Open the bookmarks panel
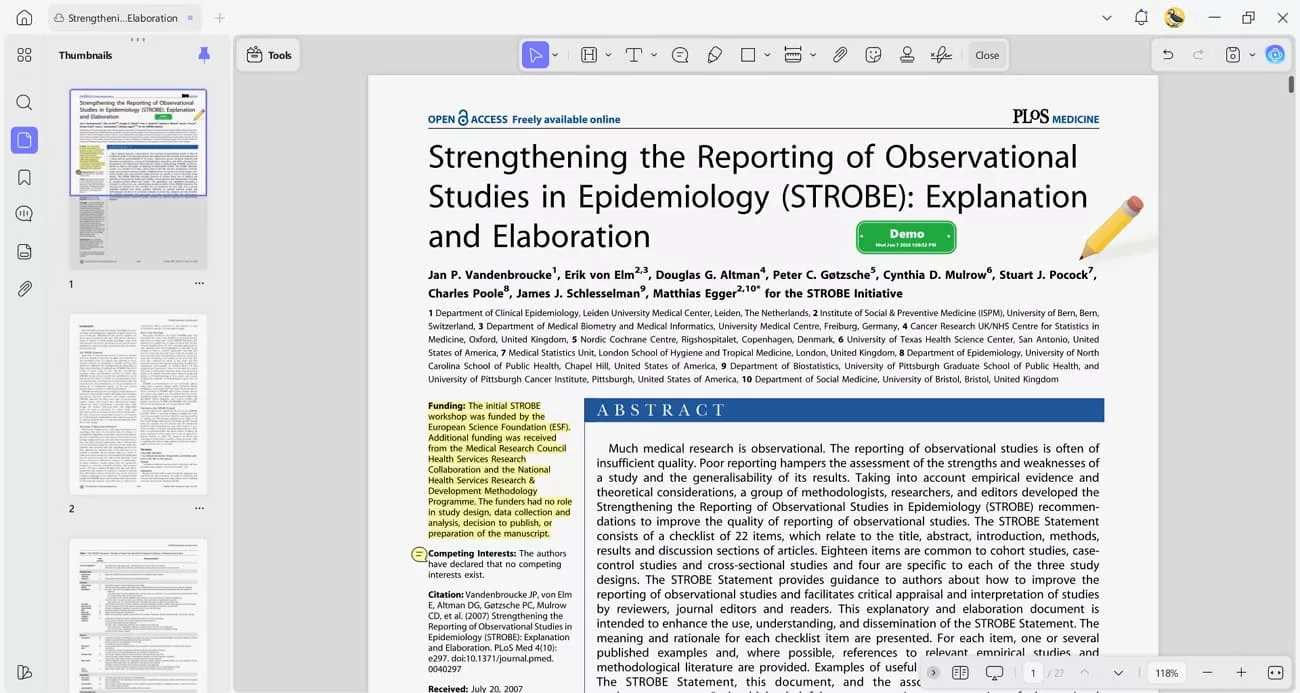This screenshot has height=693, width=1300. [x=24, y=177]
